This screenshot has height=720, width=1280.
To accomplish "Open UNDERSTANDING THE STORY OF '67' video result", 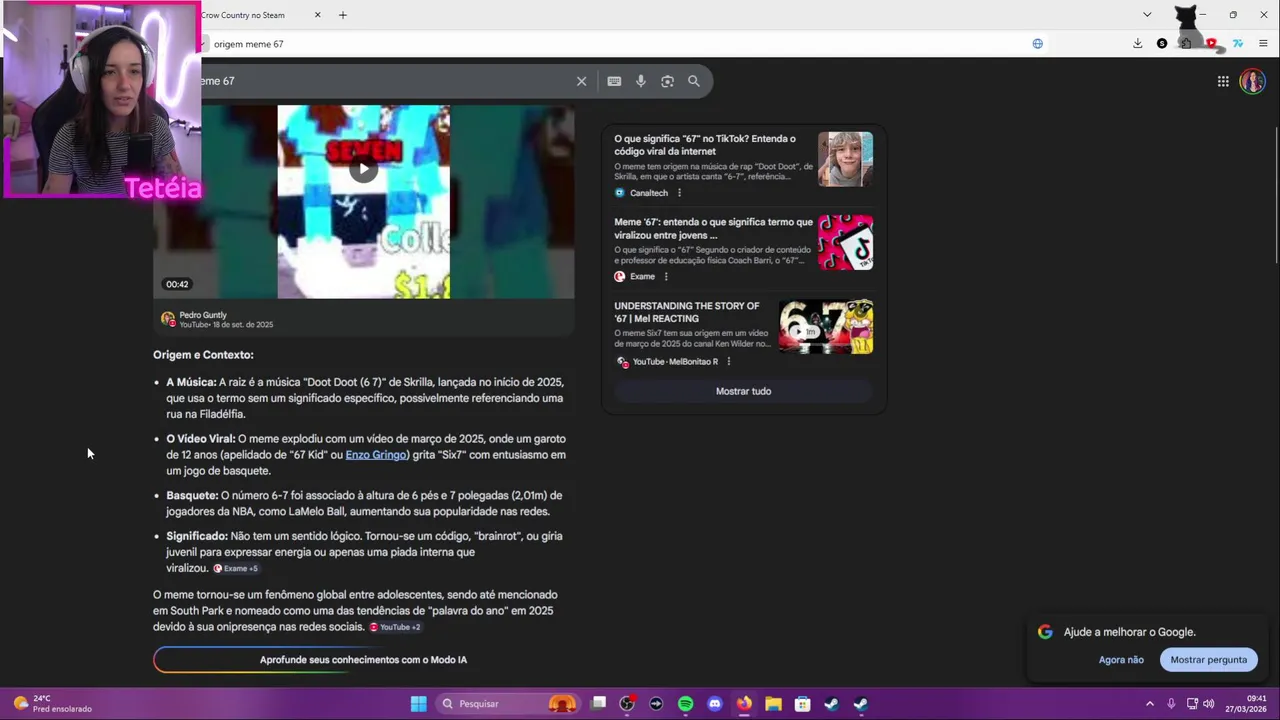I will tap(687, 312).
